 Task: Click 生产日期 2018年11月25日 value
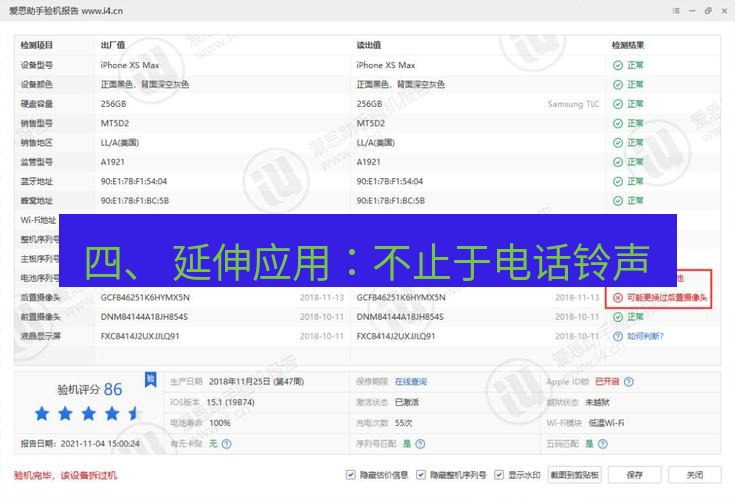(x=256, y=382)
